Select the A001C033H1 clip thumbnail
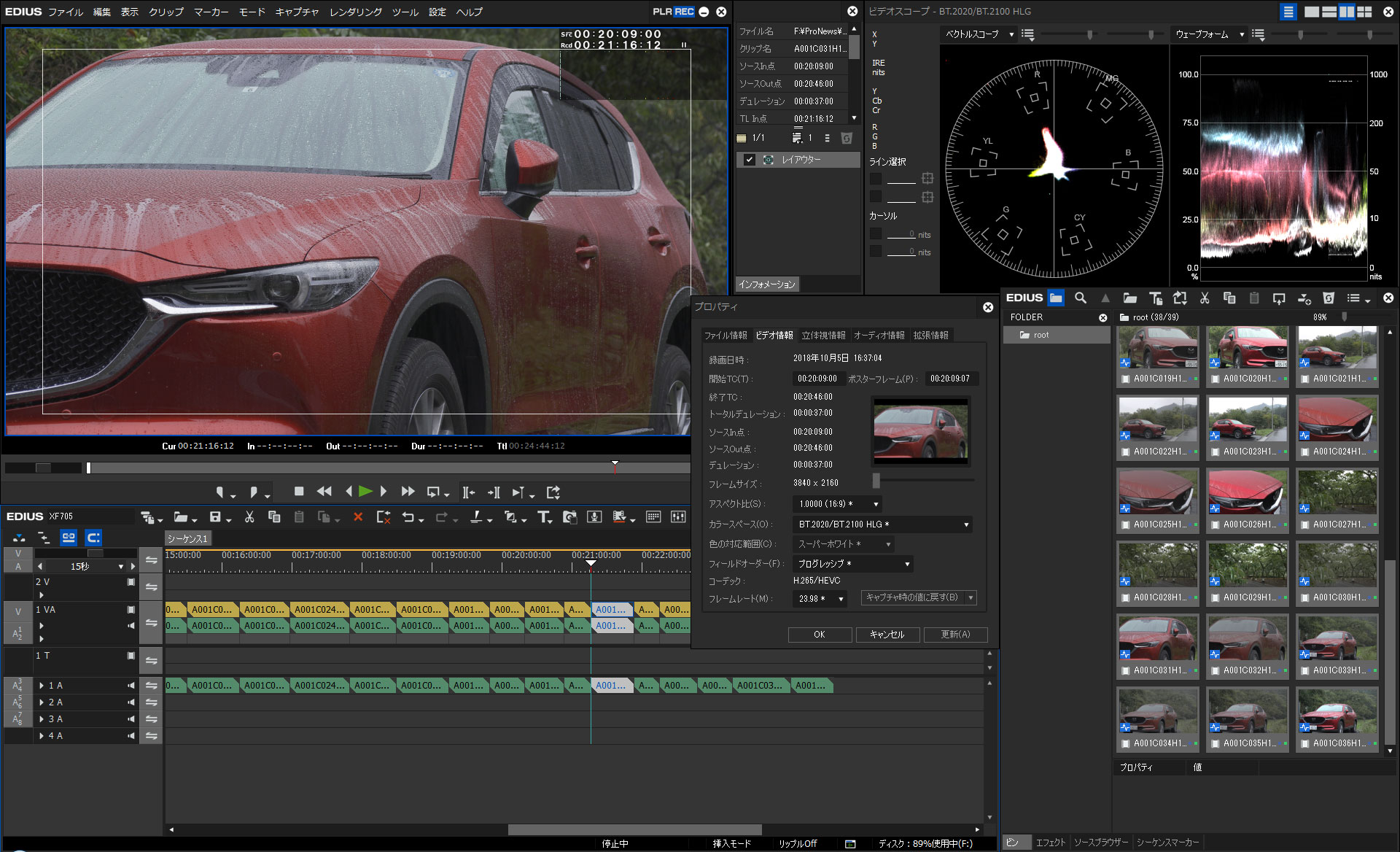1400x852 pixels. tap(1337, 638)
